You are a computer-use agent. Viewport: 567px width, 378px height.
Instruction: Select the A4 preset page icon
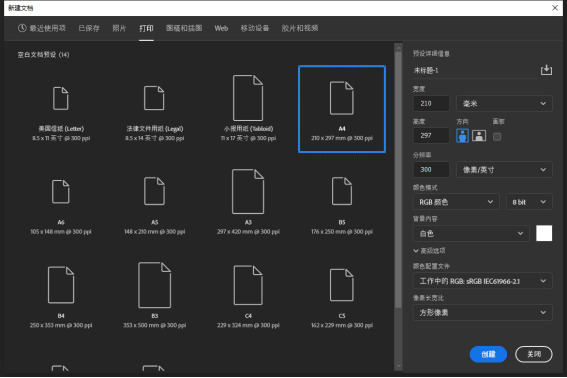pos(342,98)
